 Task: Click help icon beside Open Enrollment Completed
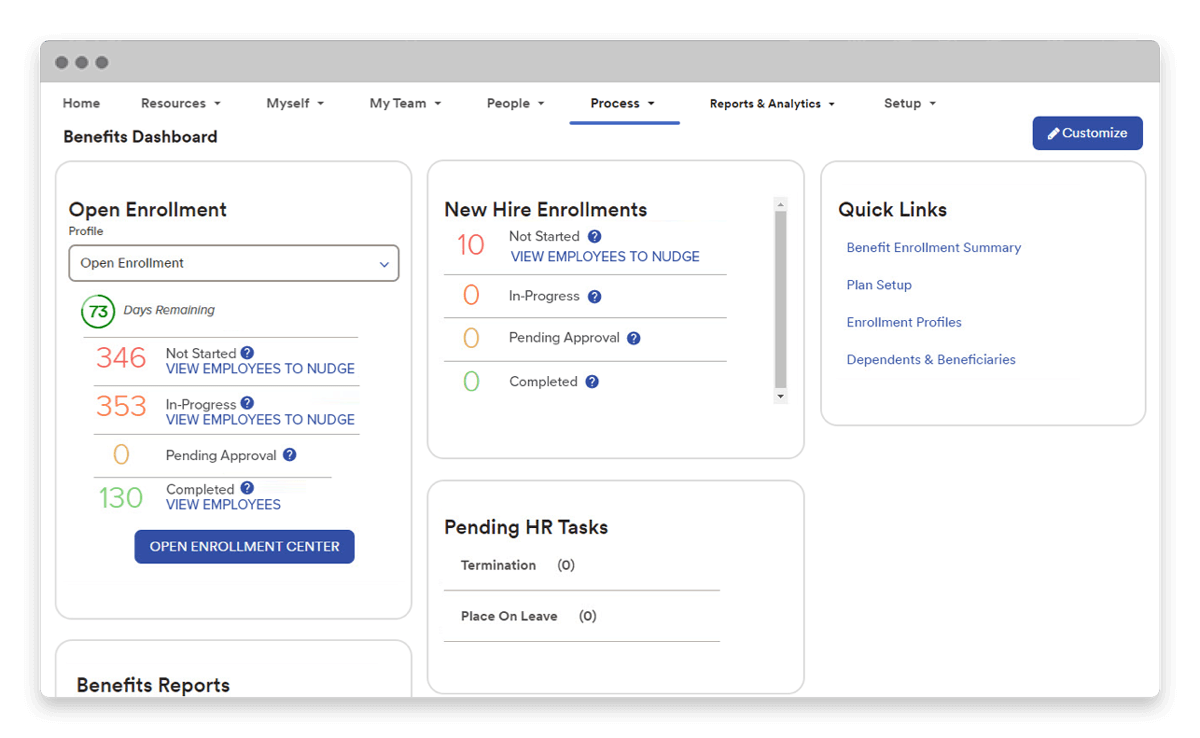(x=247, y=489)
